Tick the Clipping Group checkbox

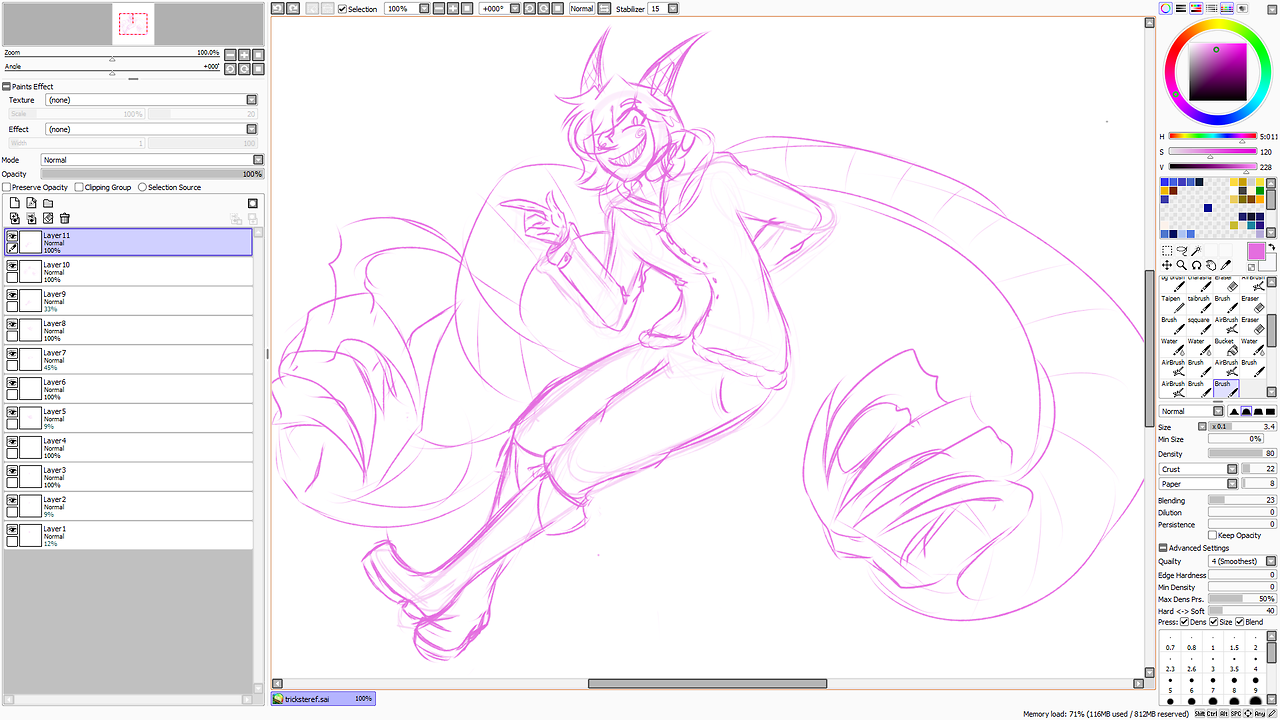point(79,187)
